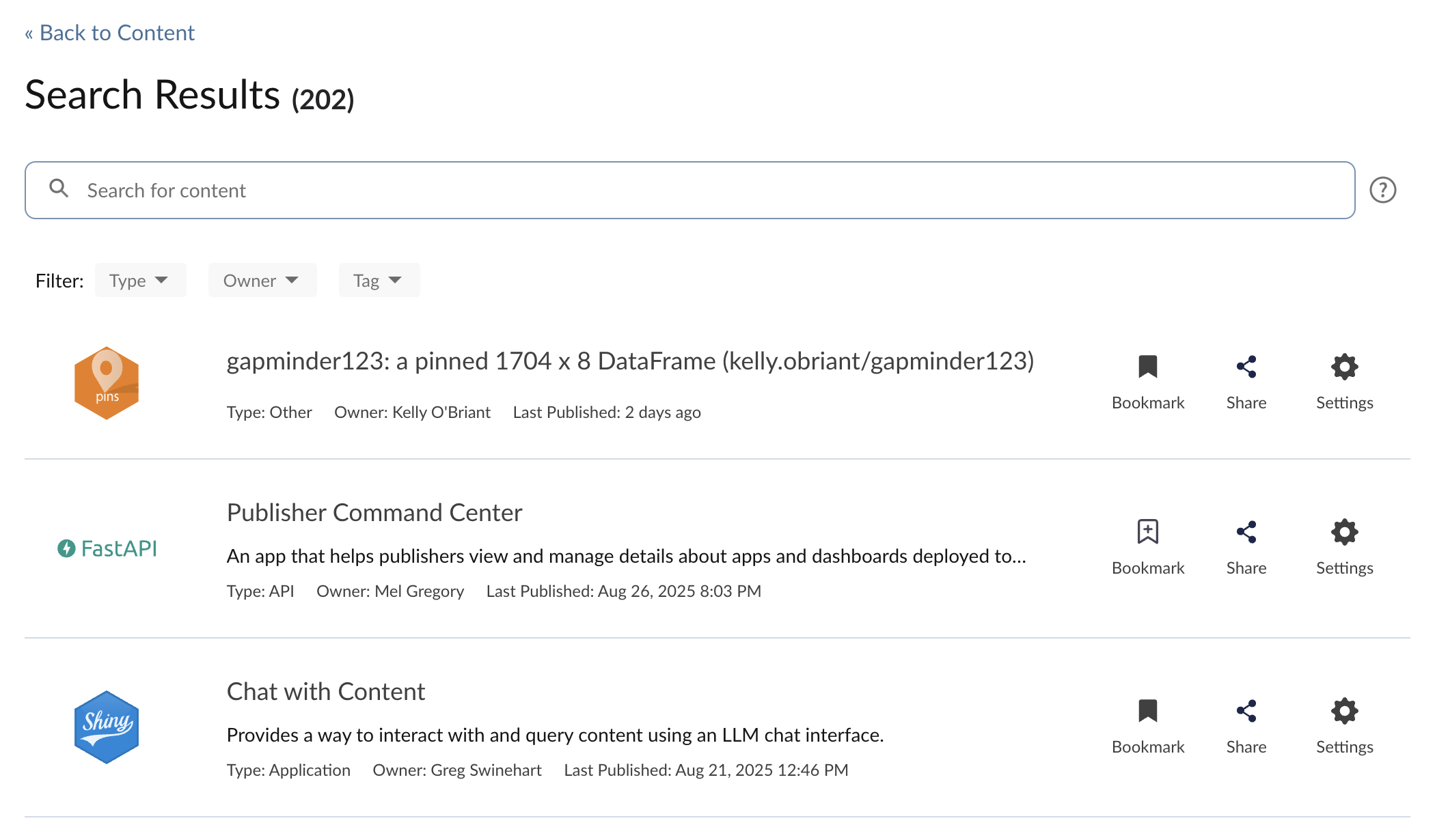
Task: Click the pins hexagon thumbnail
Action: coord(107,383)
